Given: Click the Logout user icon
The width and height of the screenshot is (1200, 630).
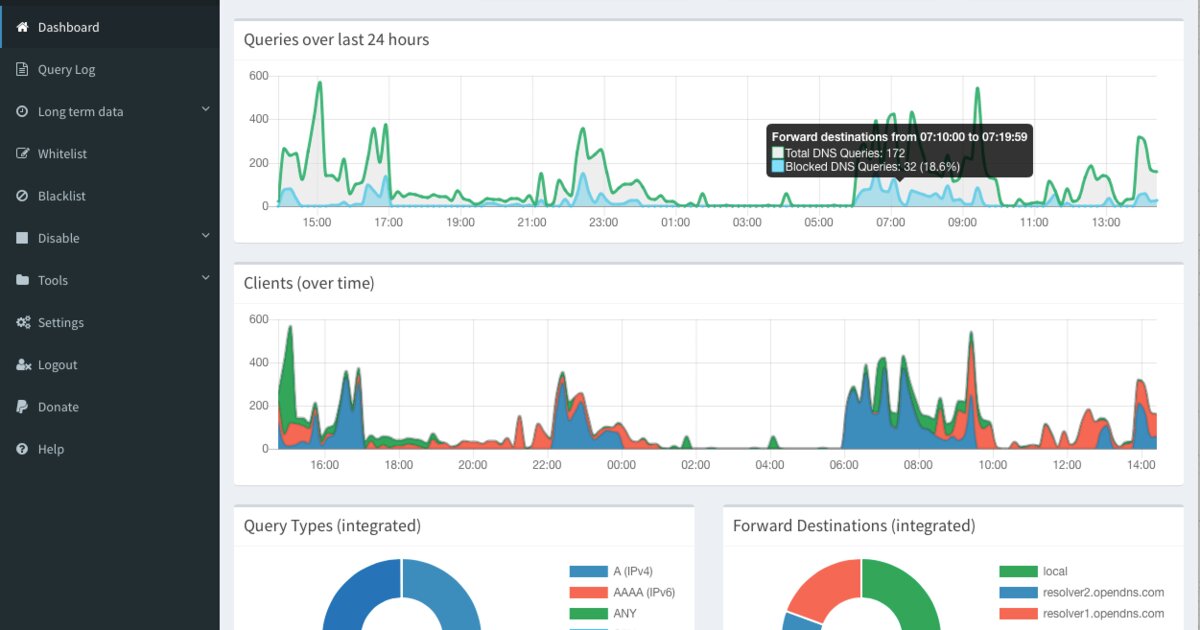Looking at the screenshot, I should (23, 364).
